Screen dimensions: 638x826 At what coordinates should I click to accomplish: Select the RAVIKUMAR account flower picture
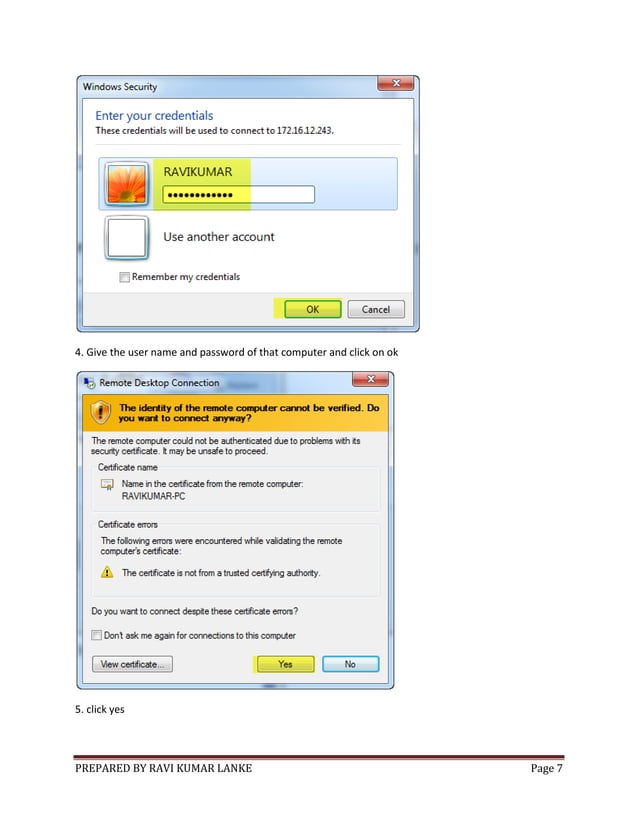point(126,183)
